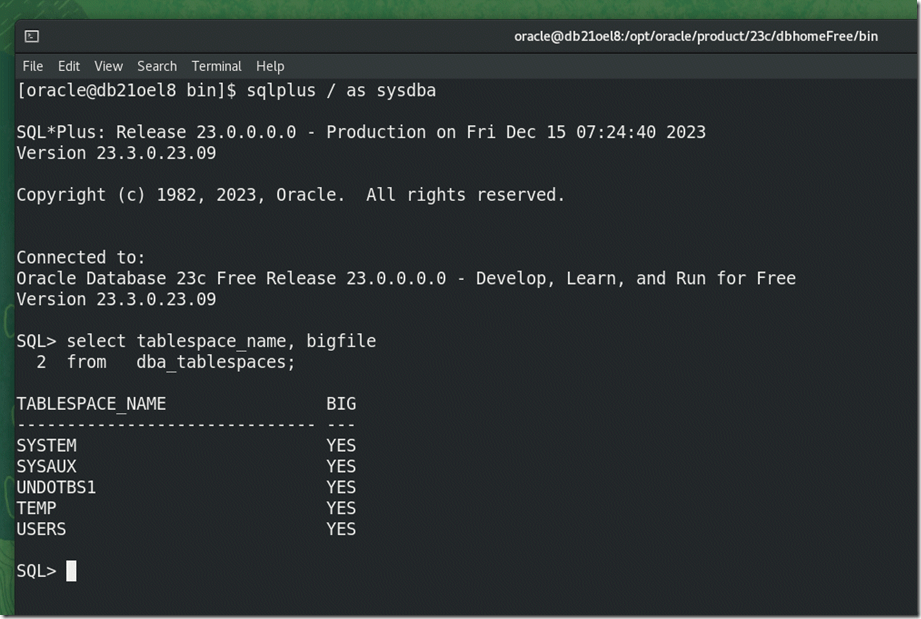Open the Help menu

coord(270,66)
